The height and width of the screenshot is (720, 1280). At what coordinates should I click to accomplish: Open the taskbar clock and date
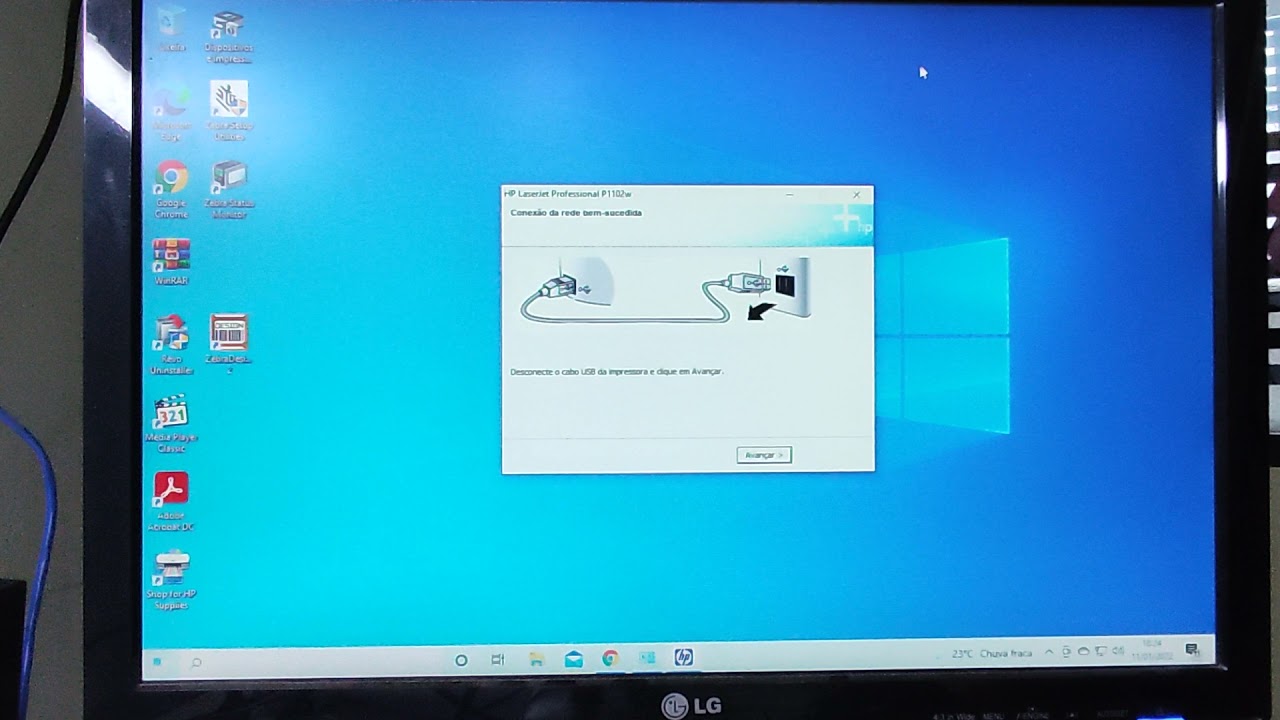pos(1152,650)
